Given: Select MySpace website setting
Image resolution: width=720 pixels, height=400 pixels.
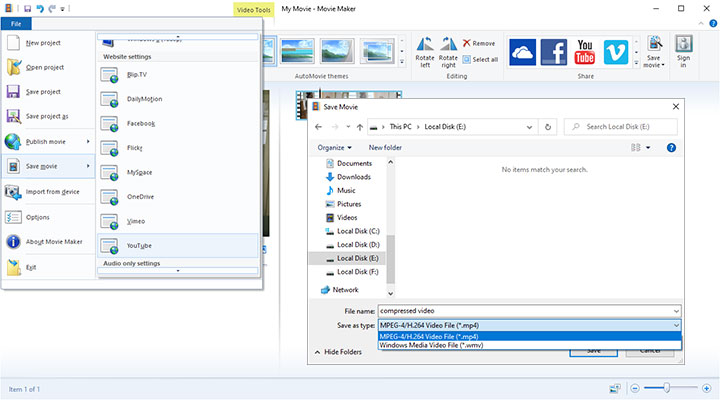Looking at the screenshot, I should pos(178,172).
